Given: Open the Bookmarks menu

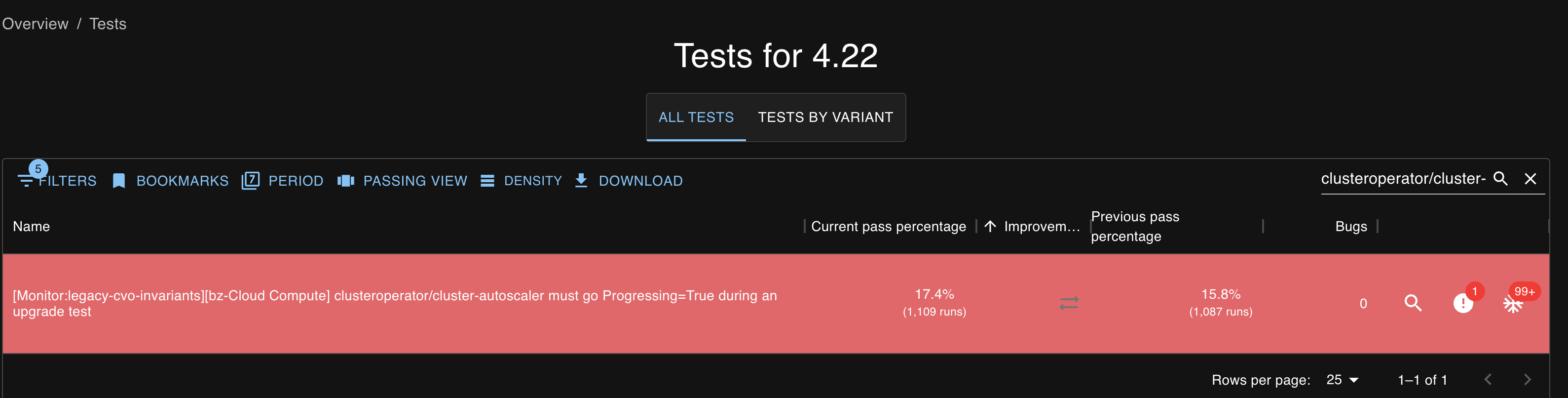Looking at the screenshot, I should pos(170,180).
